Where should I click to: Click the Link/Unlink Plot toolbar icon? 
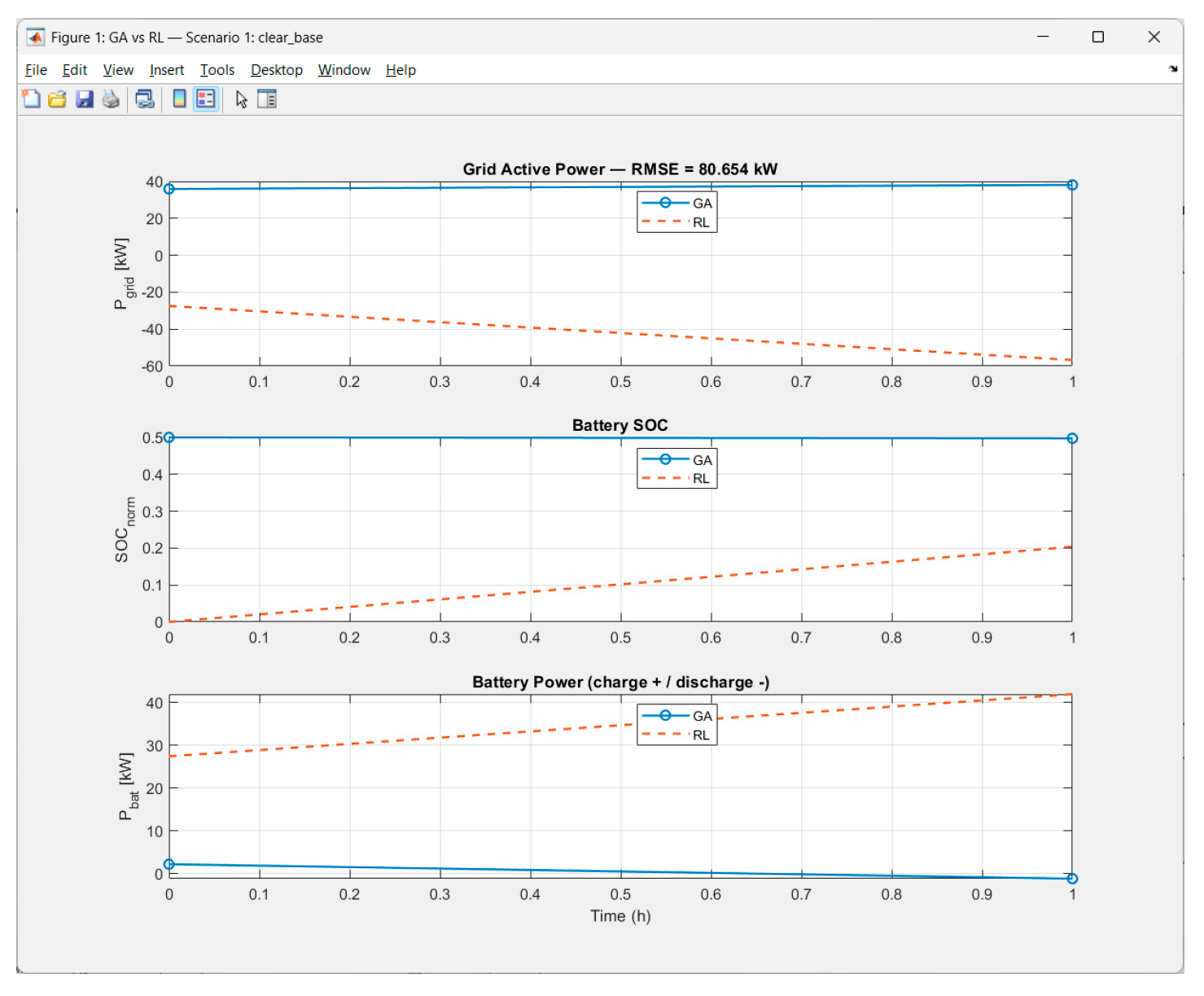(145, 99)
